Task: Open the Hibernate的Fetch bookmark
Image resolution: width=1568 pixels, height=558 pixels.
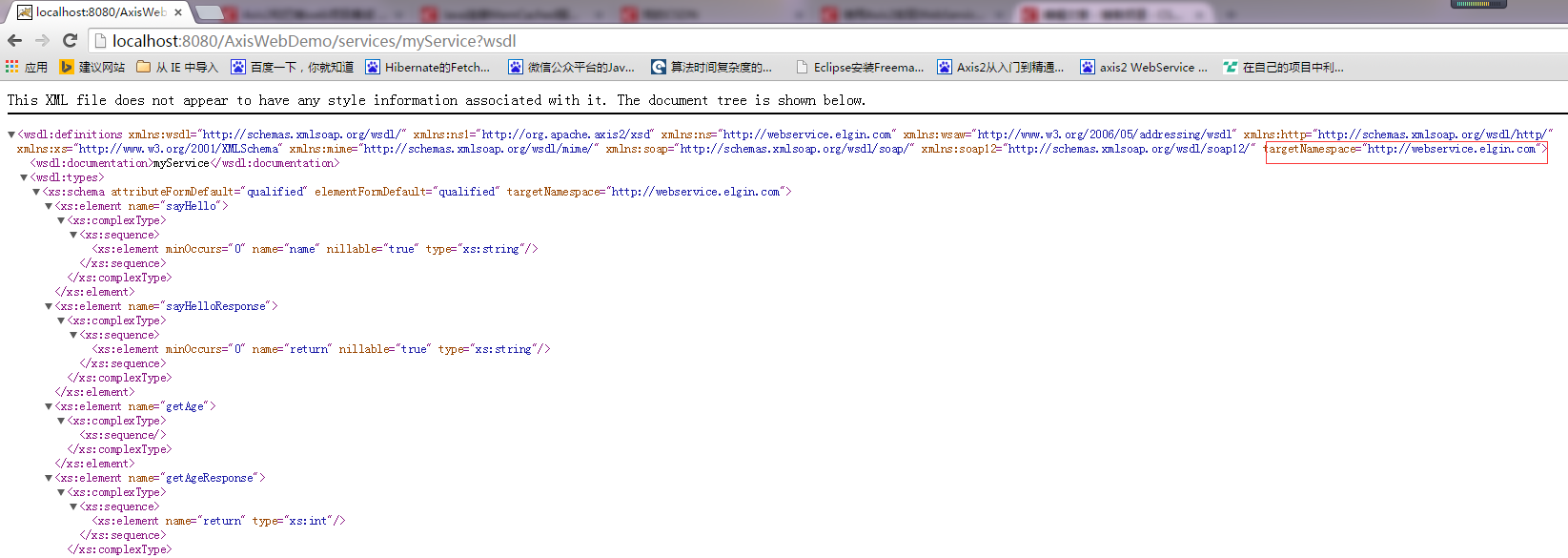Action: (x=427, y=67)
